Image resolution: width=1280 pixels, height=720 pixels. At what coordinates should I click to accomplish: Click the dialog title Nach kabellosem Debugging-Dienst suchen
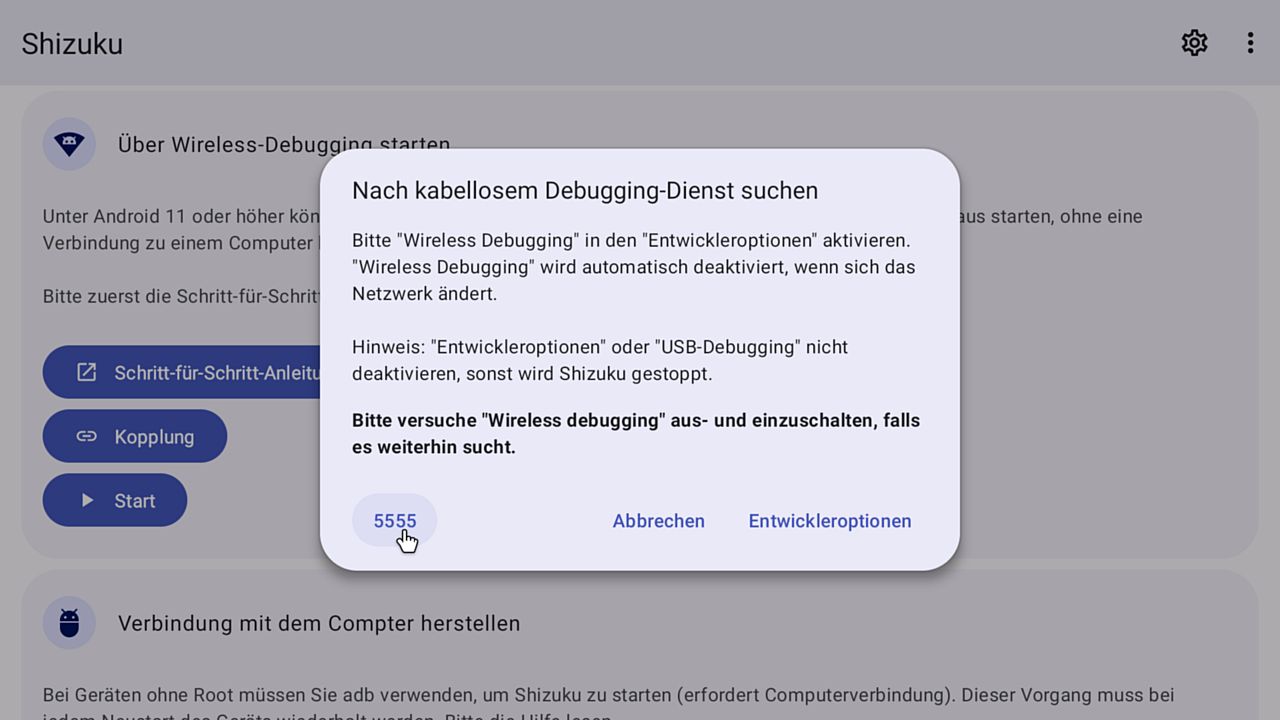pos(585,191)
